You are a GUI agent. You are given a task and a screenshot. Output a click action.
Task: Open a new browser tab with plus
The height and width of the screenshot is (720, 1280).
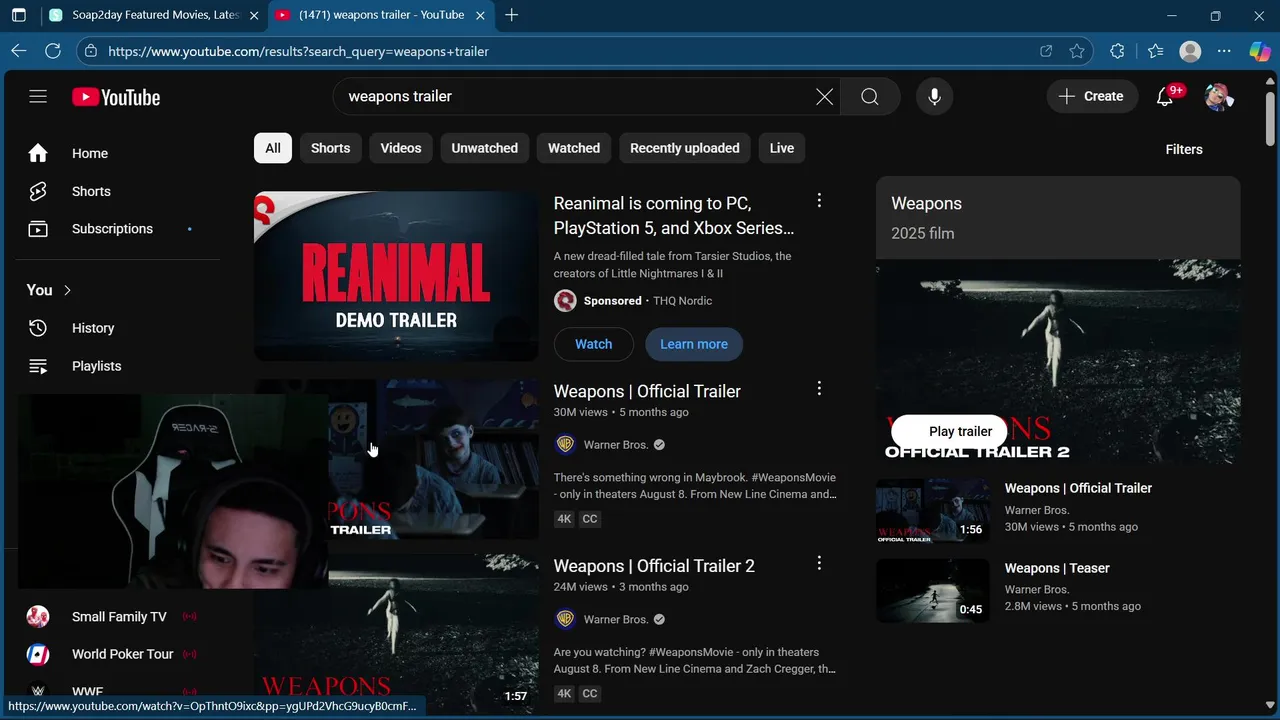pyautogui.click(x=512, y=15)
